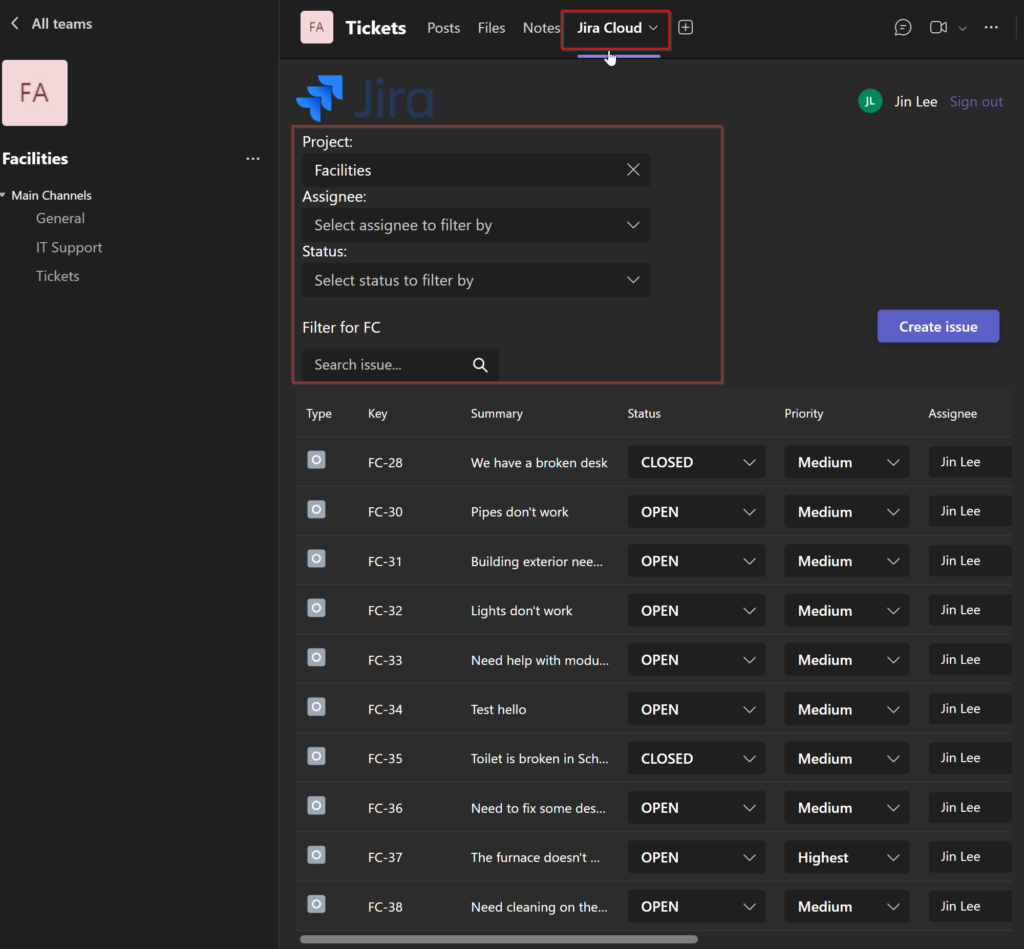1024x949 pixels.
Task: Switch to the Posts tab
Action: tap(443, 28)
